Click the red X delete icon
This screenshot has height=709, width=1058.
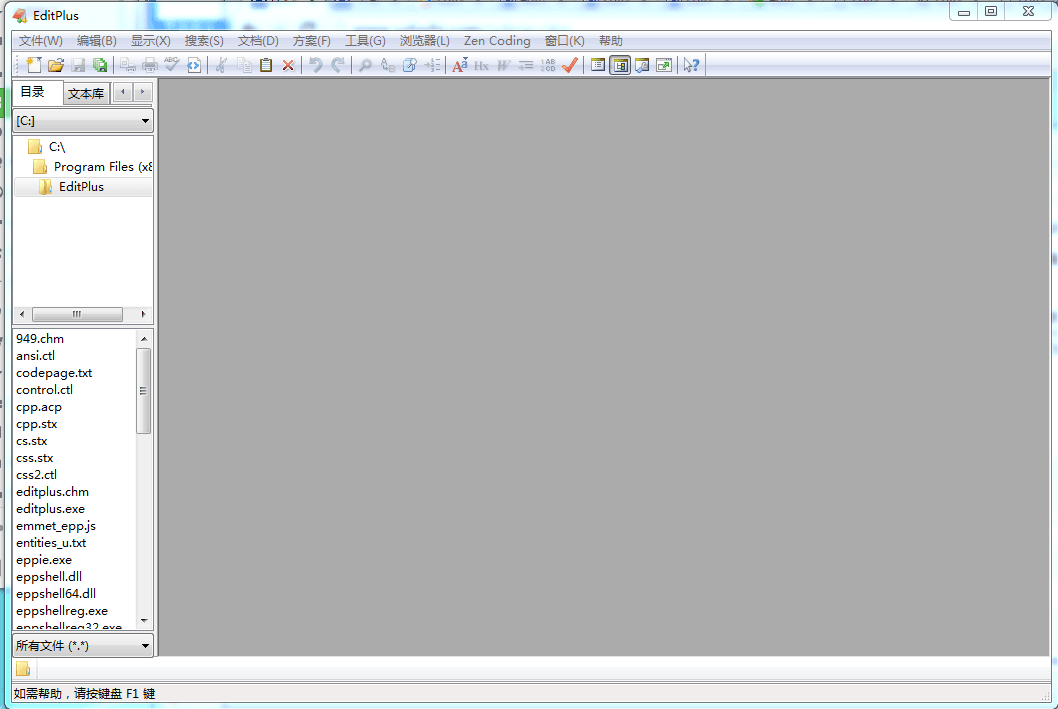point(288,65)
